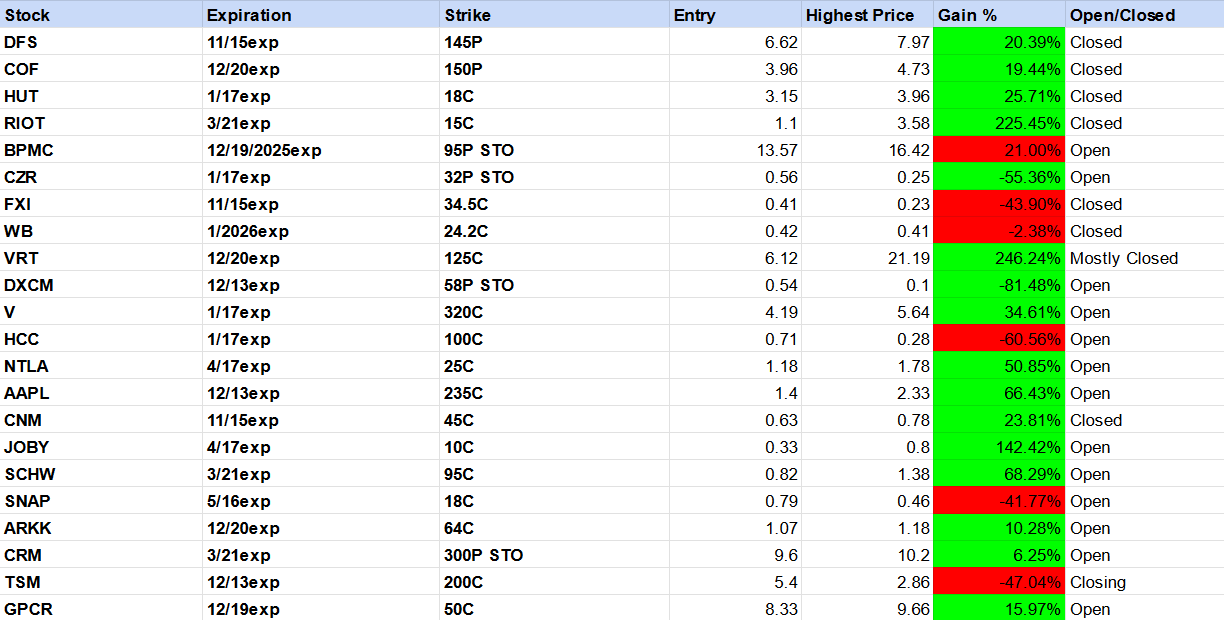
Task: Click the 142.42% gain cell
Action: [999, 447]
